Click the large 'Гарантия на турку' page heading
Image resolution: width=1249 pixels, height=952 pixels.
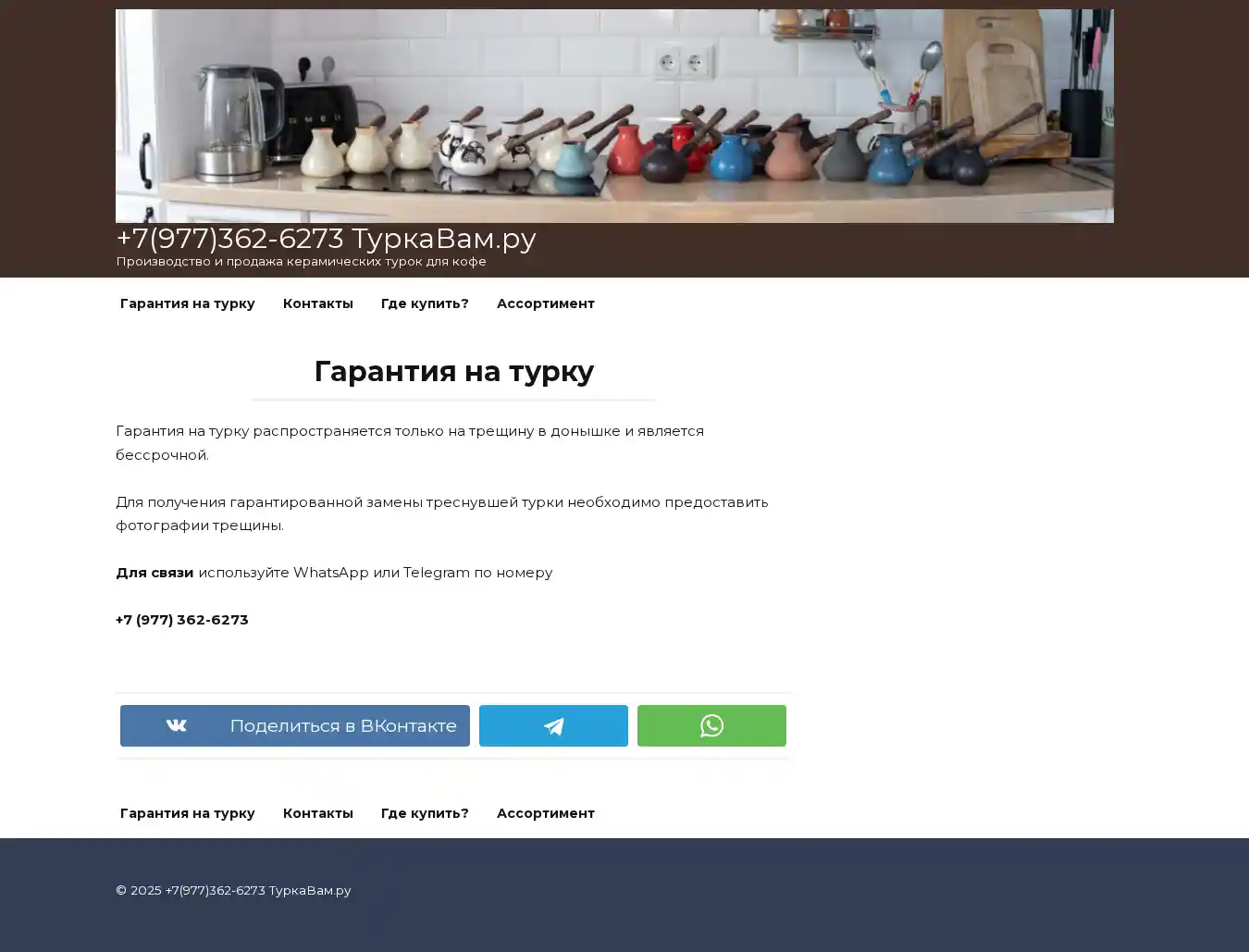pyautogui.click(x=453, y=371)
